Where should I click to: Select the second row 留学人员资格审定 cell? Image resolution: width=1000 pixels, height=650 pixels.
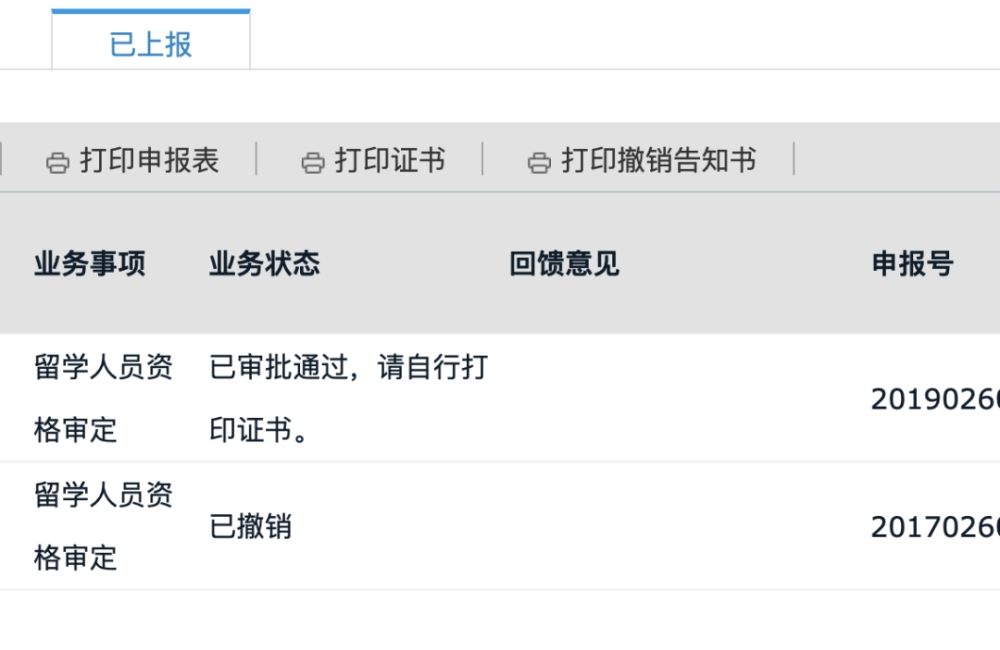103,526
